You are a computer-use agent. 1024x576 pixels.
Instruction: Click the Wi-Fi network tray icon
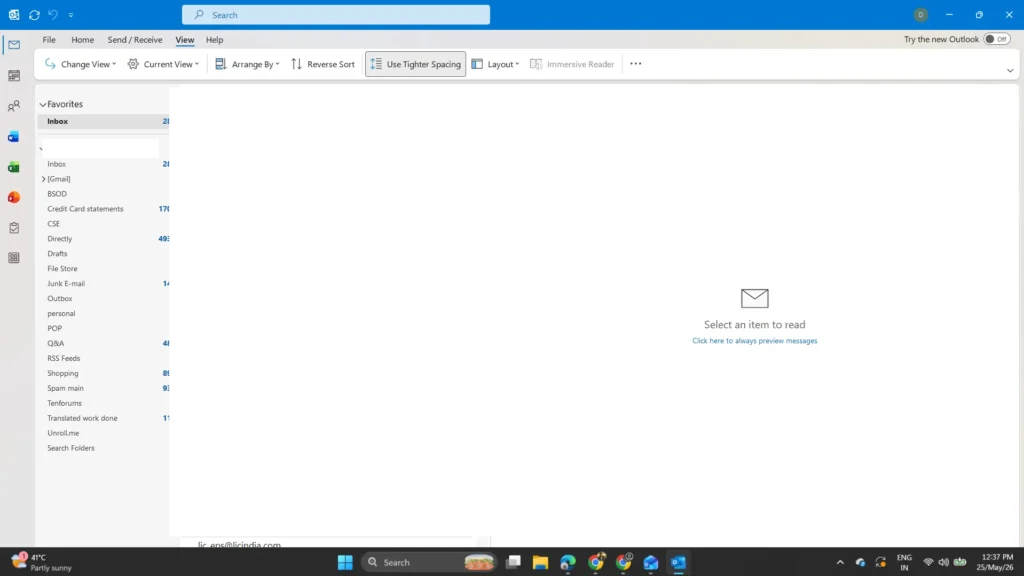[x=928, y=562]
